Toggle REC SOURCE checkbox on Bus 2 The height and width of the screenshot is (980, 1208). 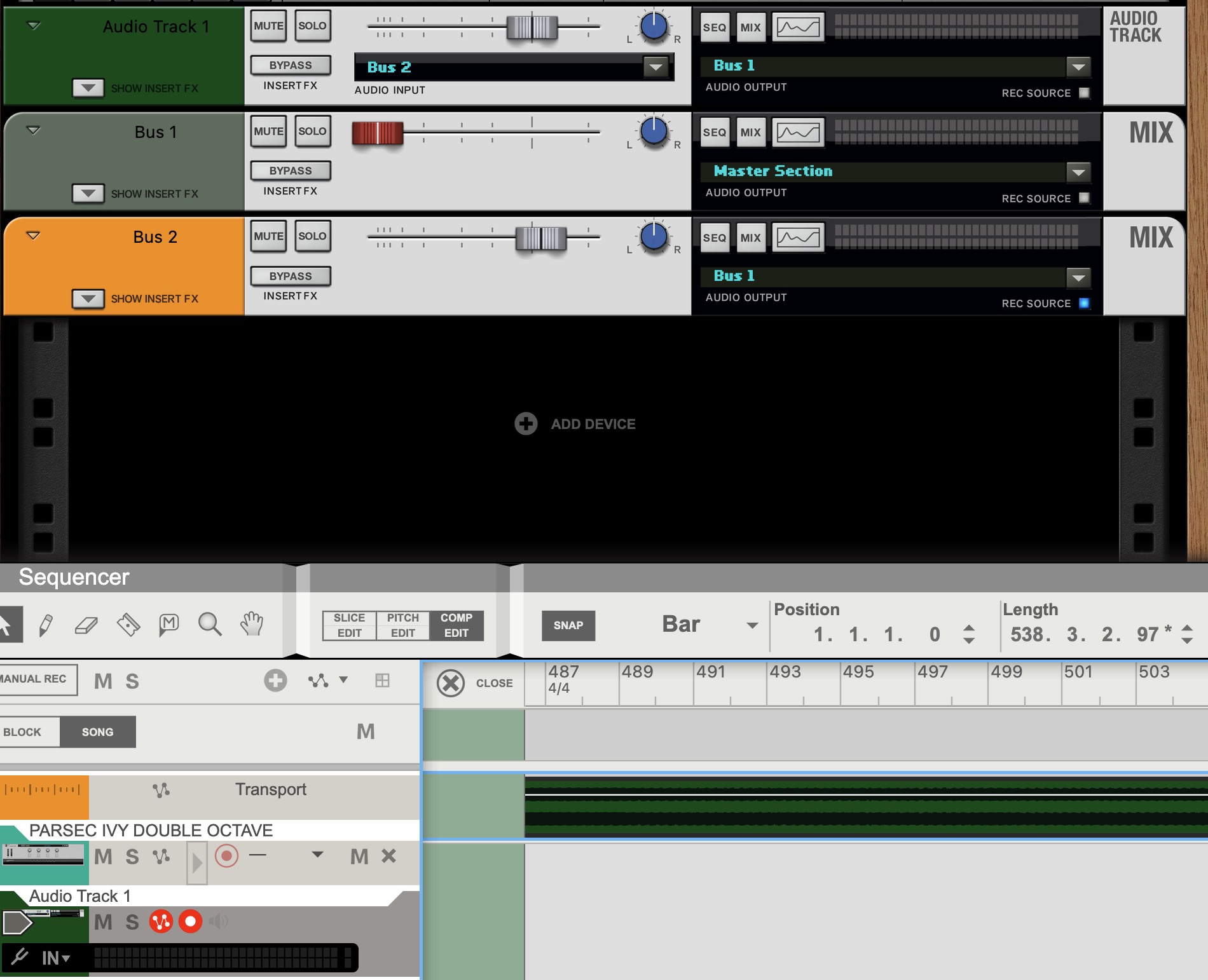1085,303
